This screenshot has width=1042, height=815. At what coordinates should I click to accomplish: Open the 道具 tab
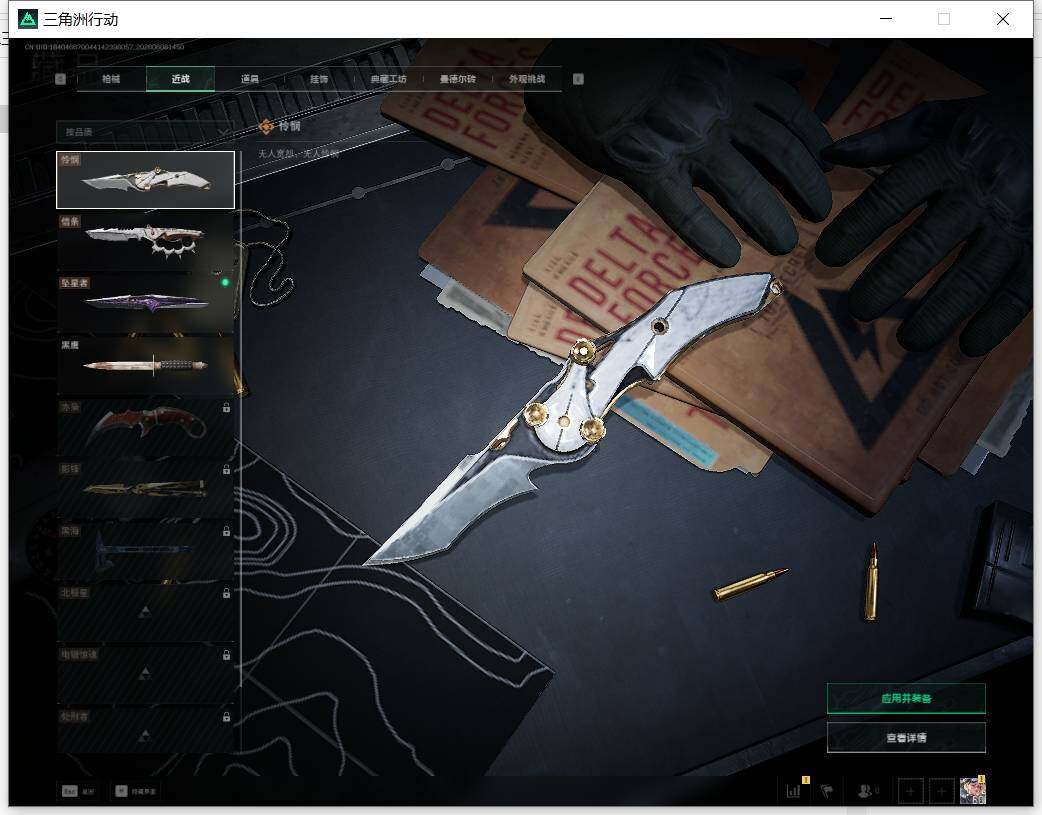(250, 79)
